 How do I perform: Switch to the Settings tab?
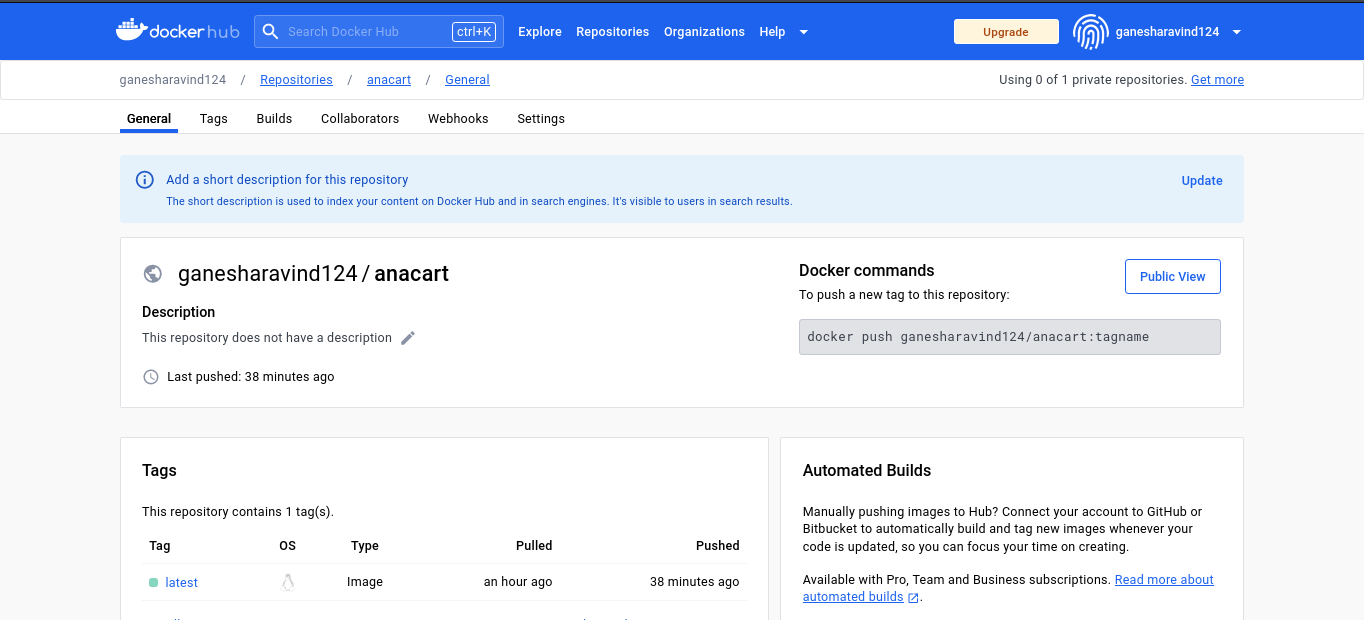pyautogui.click(x=541, y=118)
